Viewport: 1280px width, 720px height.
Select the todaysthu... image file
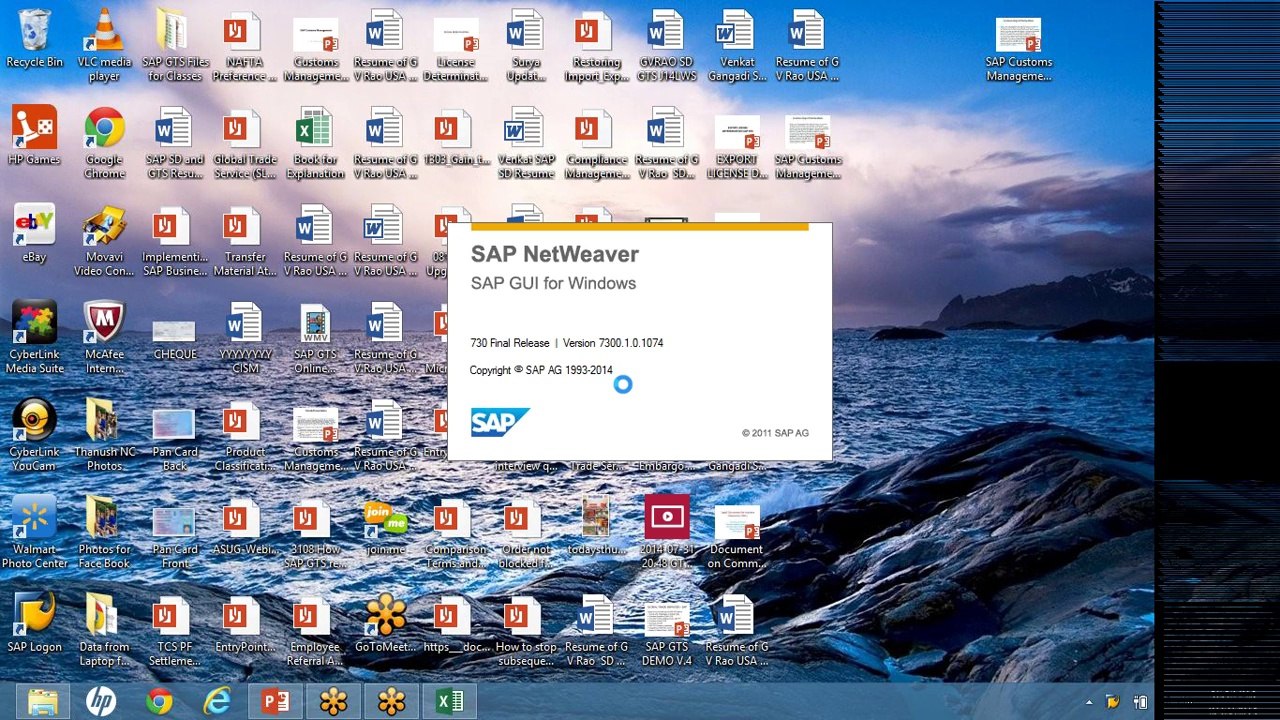(x=596, y=527)
